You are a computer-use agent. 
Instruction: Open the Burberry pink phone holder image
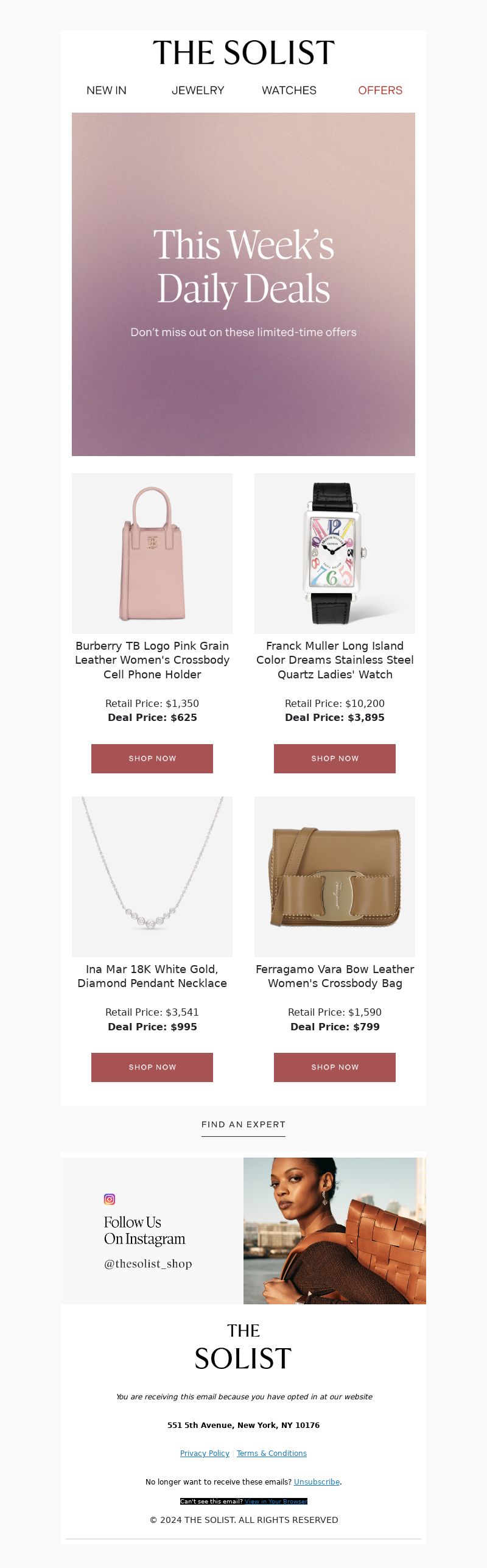152,554
